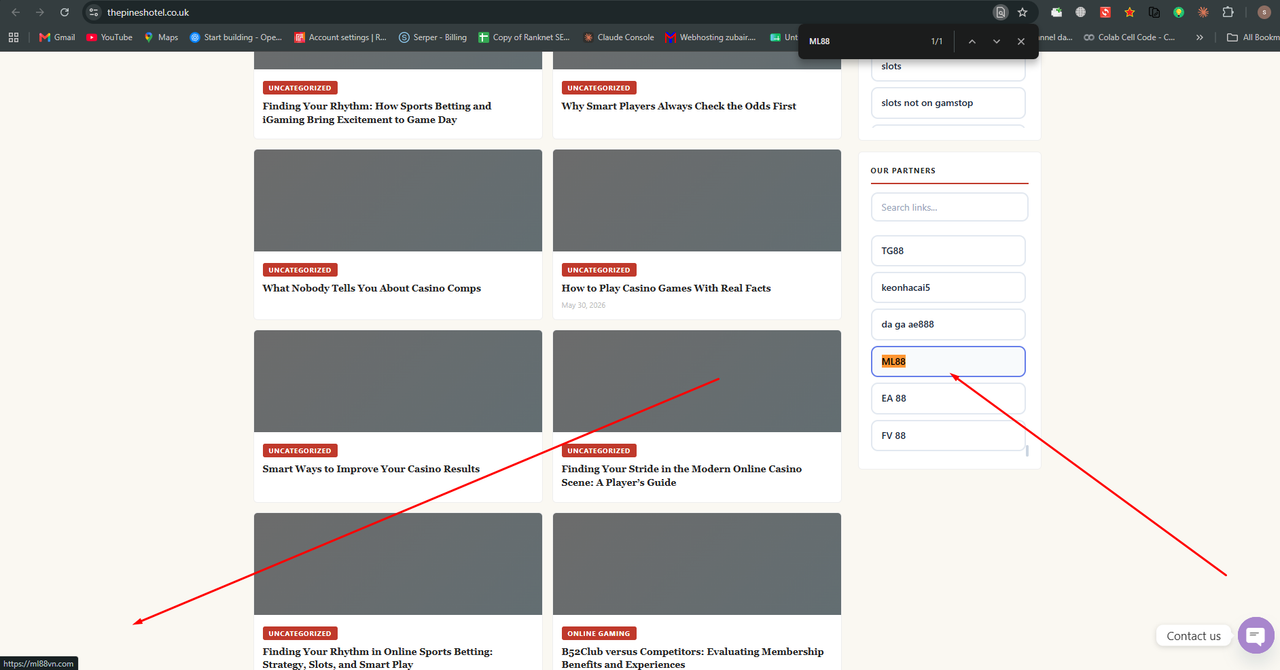Open Finding Your Stride in the Modern Online Casino
This screenshot has width=1280, height=670.
click(681, 475)
